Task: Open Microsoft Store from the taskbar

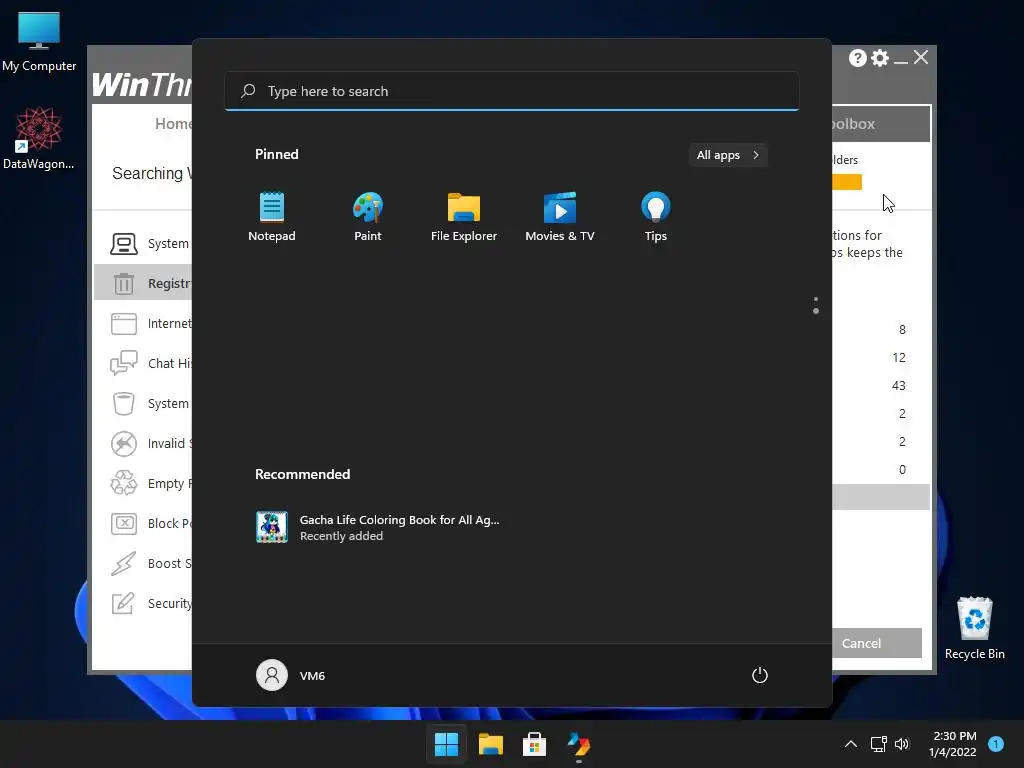Action: (534, 744)
